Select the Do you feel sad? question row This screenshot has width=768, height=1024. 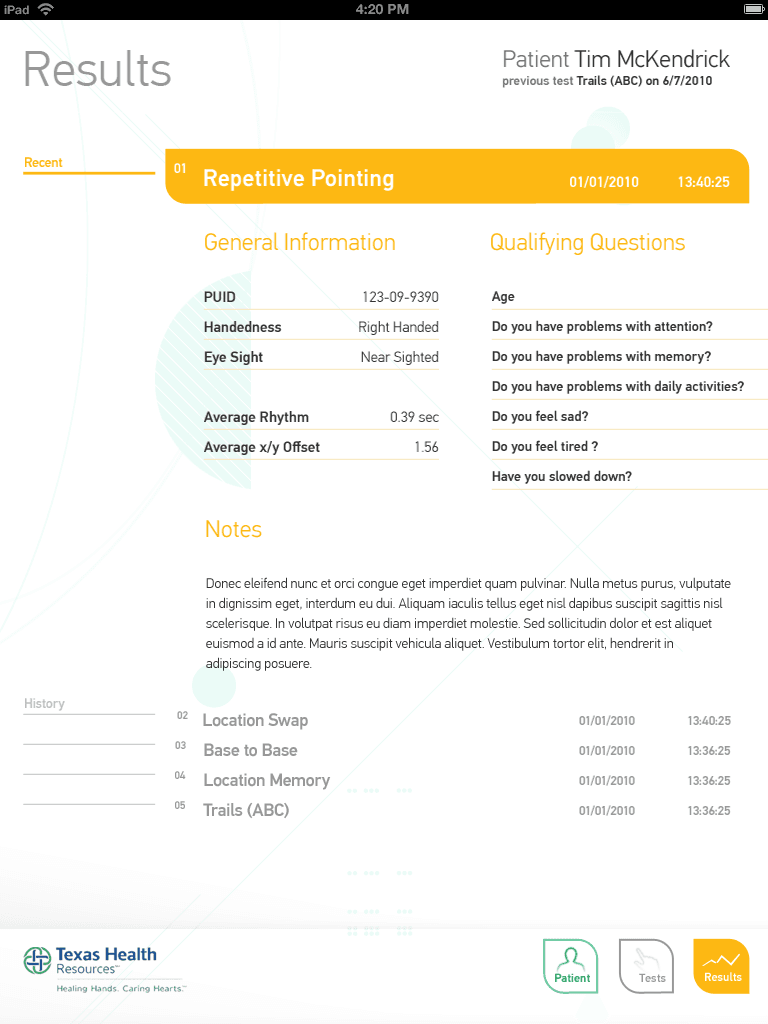[x=630, y=417]
